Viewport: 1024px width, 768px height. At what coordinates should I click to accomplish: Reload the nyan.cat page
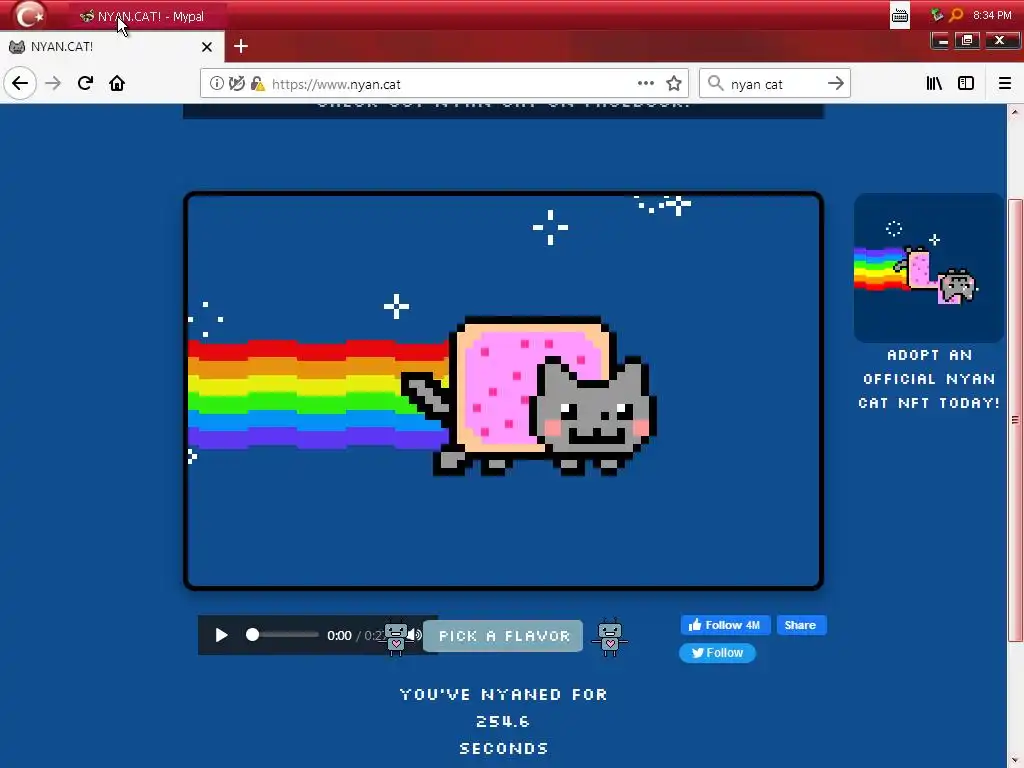pyautogui.click(x=85, y=84)
